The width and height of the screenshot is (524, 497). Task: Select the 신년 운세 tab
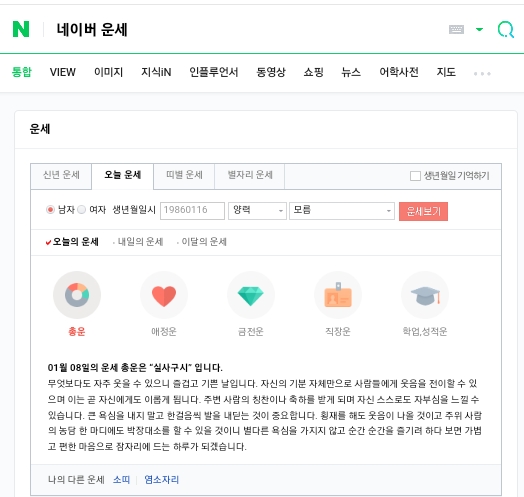[x=61, y=175]
